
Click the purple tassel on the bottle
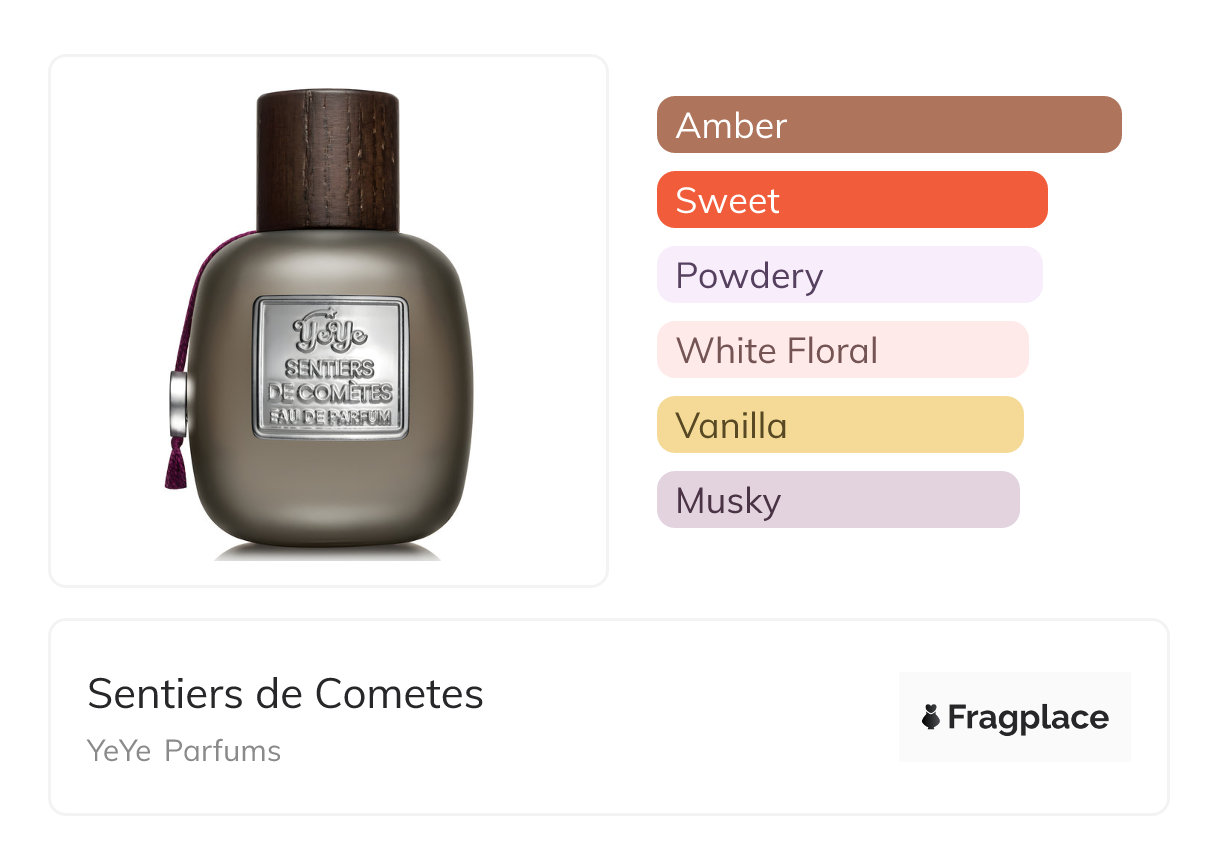[x=176, y=465]
